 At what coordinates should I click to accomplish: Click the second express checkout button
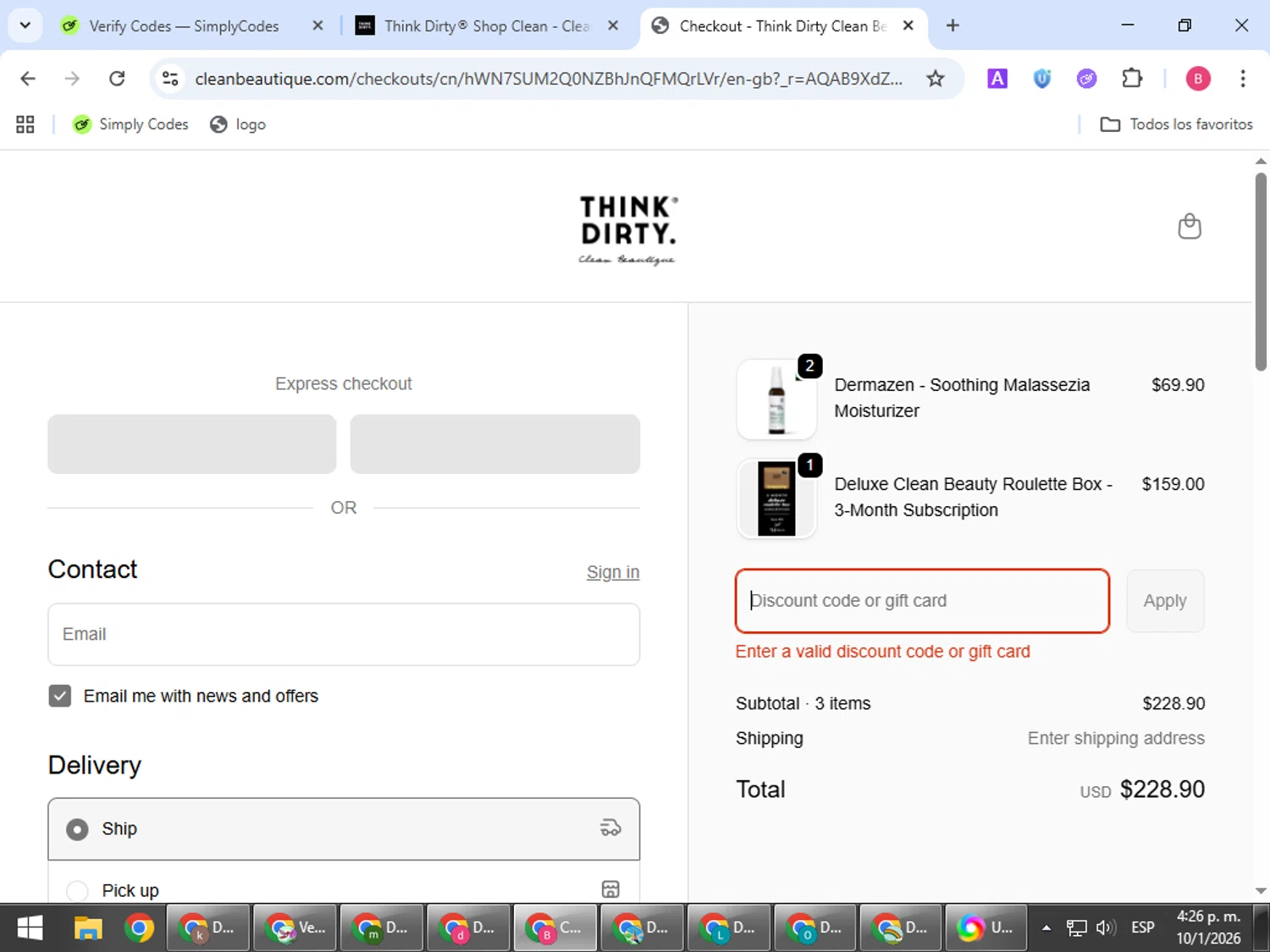coord(494,444)
